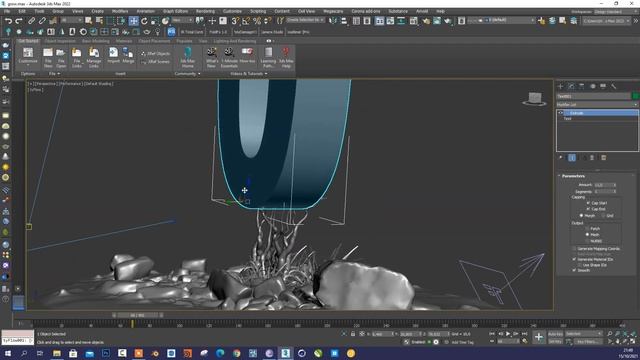Select the Patch output radio button
The image size is (640, 360).
click(587, 229)
